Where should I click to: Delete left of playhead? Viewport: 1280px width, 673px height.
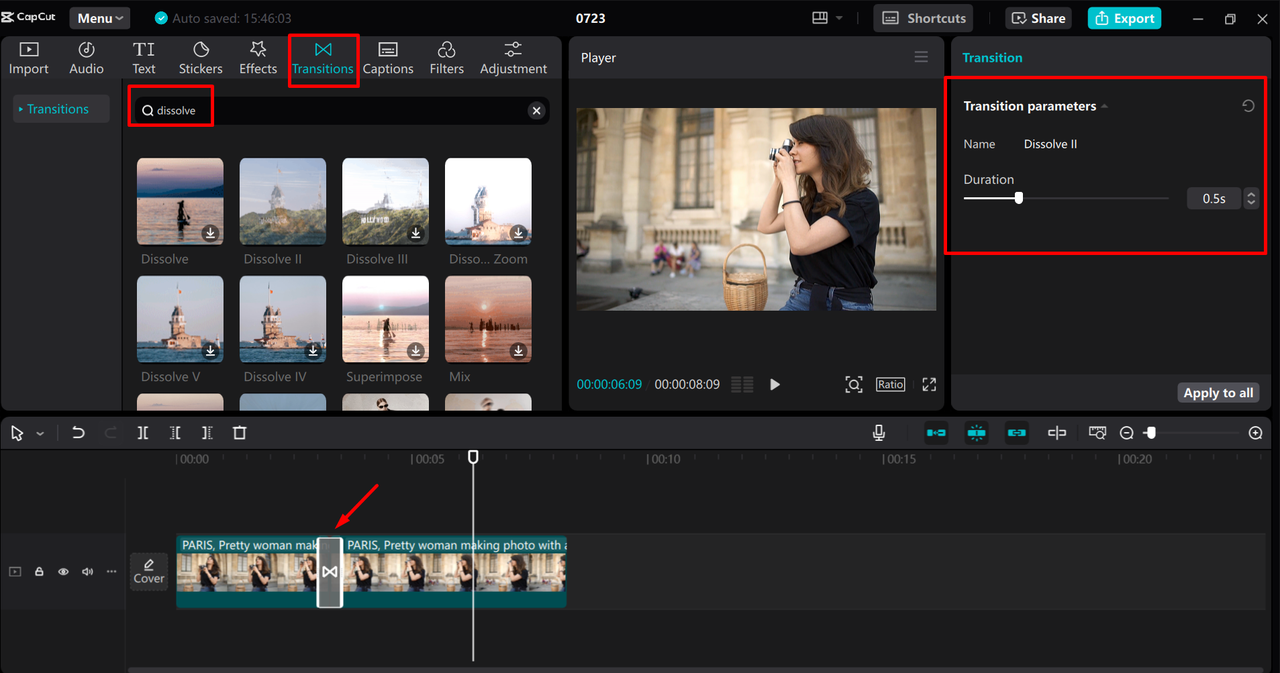tap(175, 433)
